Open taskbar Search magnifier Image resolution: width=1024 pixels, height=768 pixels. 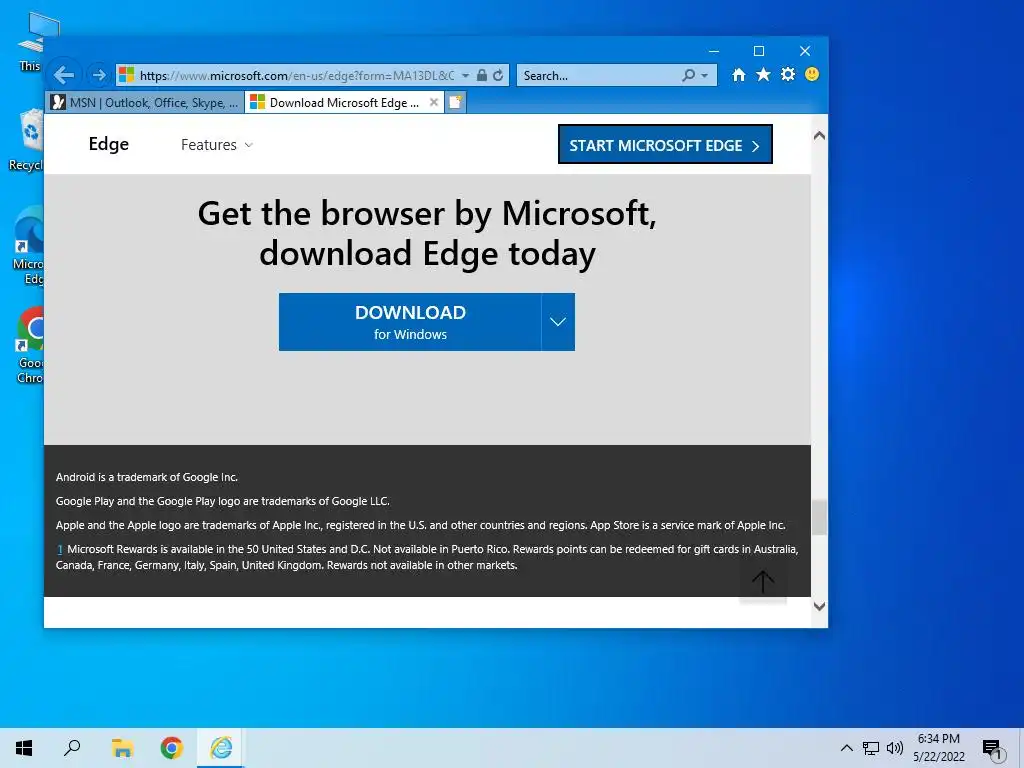tap(72, 748)
